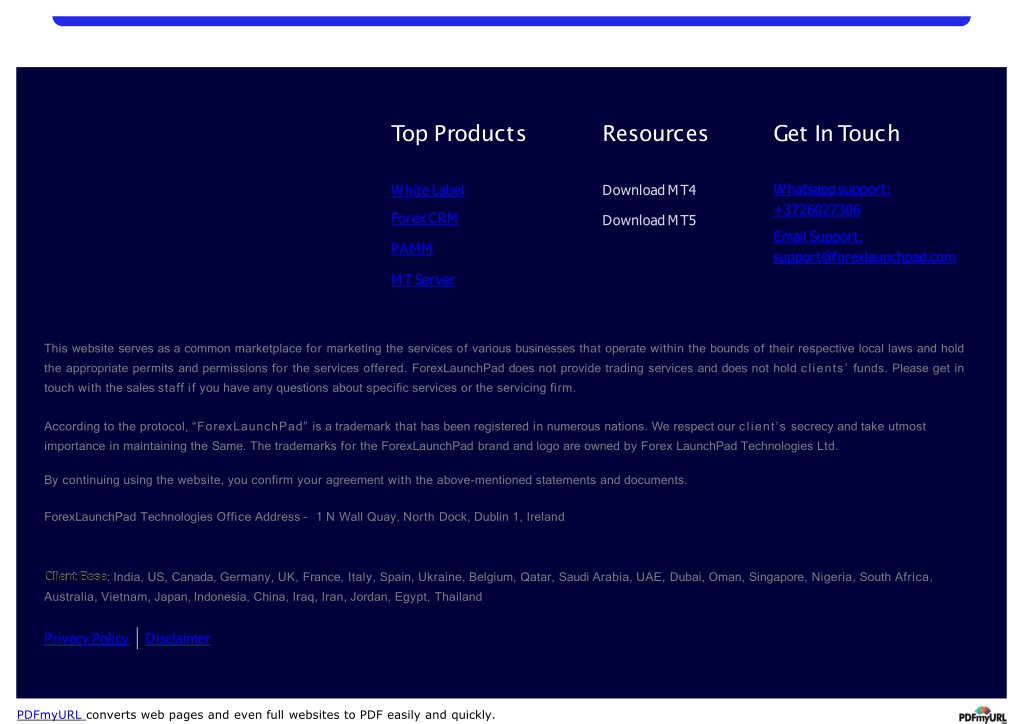Screen dimensions: 1024x724
Task: Open the Forex CRM link
Action: pyautogui.click(x=424, y=219)
